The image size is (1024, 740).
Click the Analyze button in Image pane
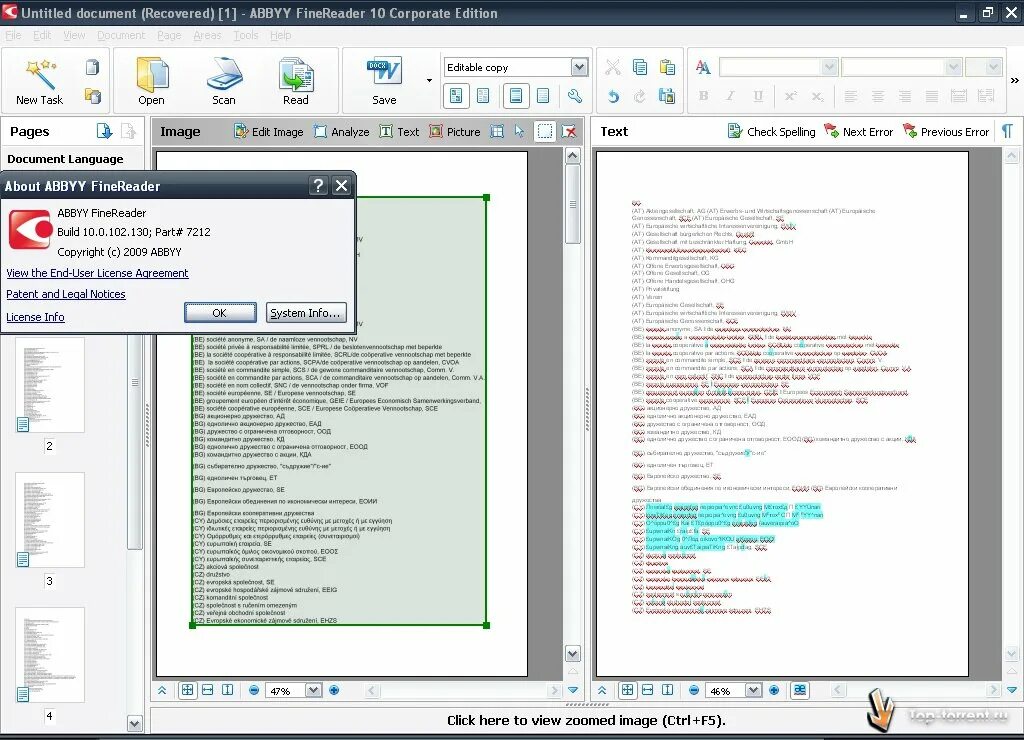pos(342,132)
